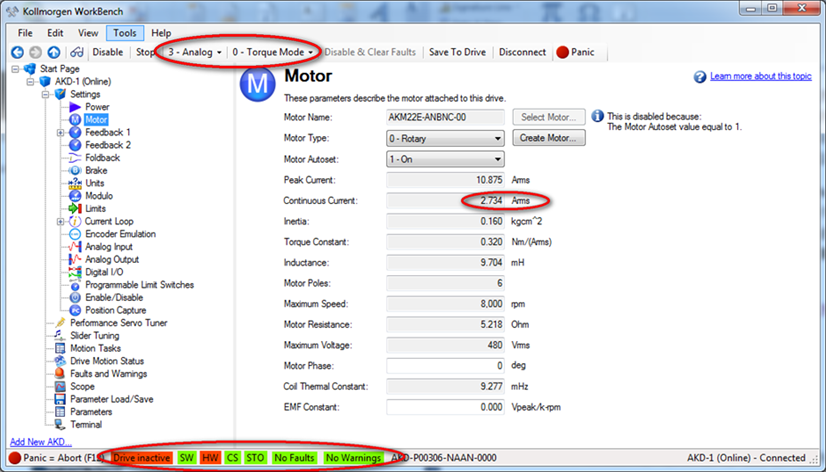Click the No Faults status indicator

click(294, 458)
